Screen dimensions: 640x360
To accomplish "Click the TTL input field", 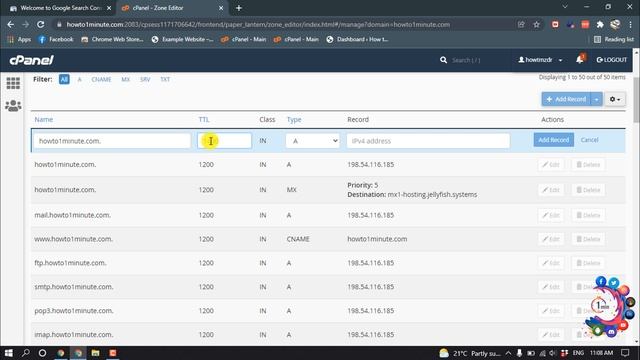I will pos(224,141).
